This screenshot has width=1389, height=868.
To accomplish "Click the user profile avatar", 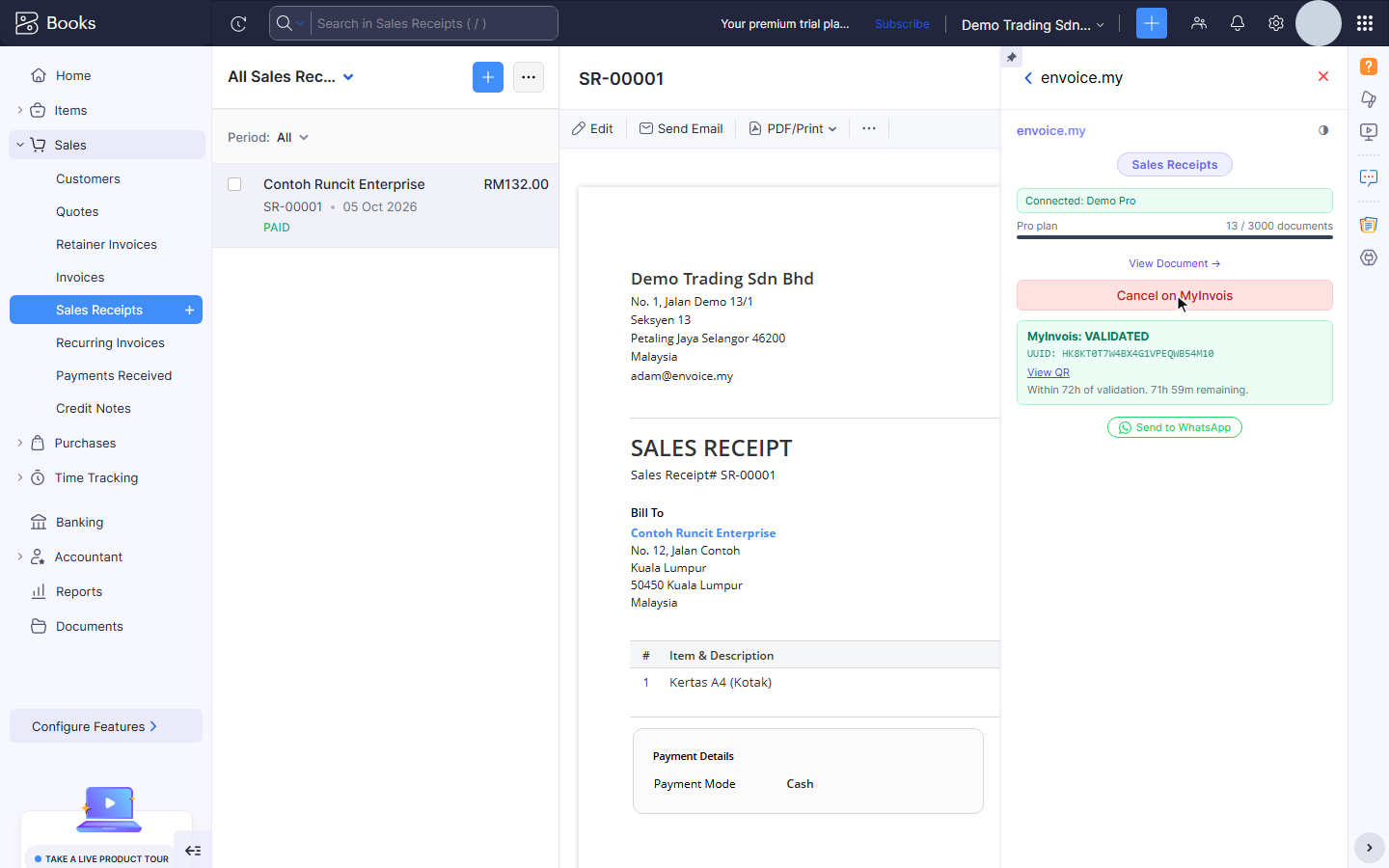I will coord(1319,23).
